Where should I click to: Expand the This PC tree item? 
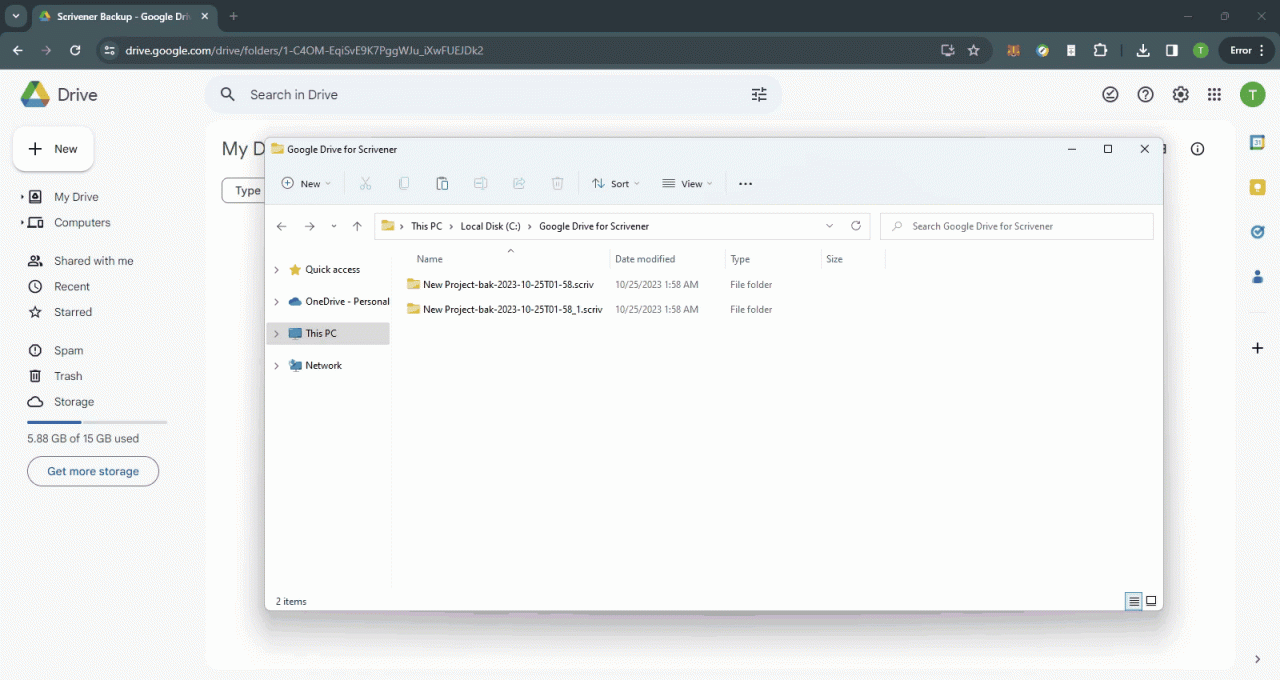(276, 333)
